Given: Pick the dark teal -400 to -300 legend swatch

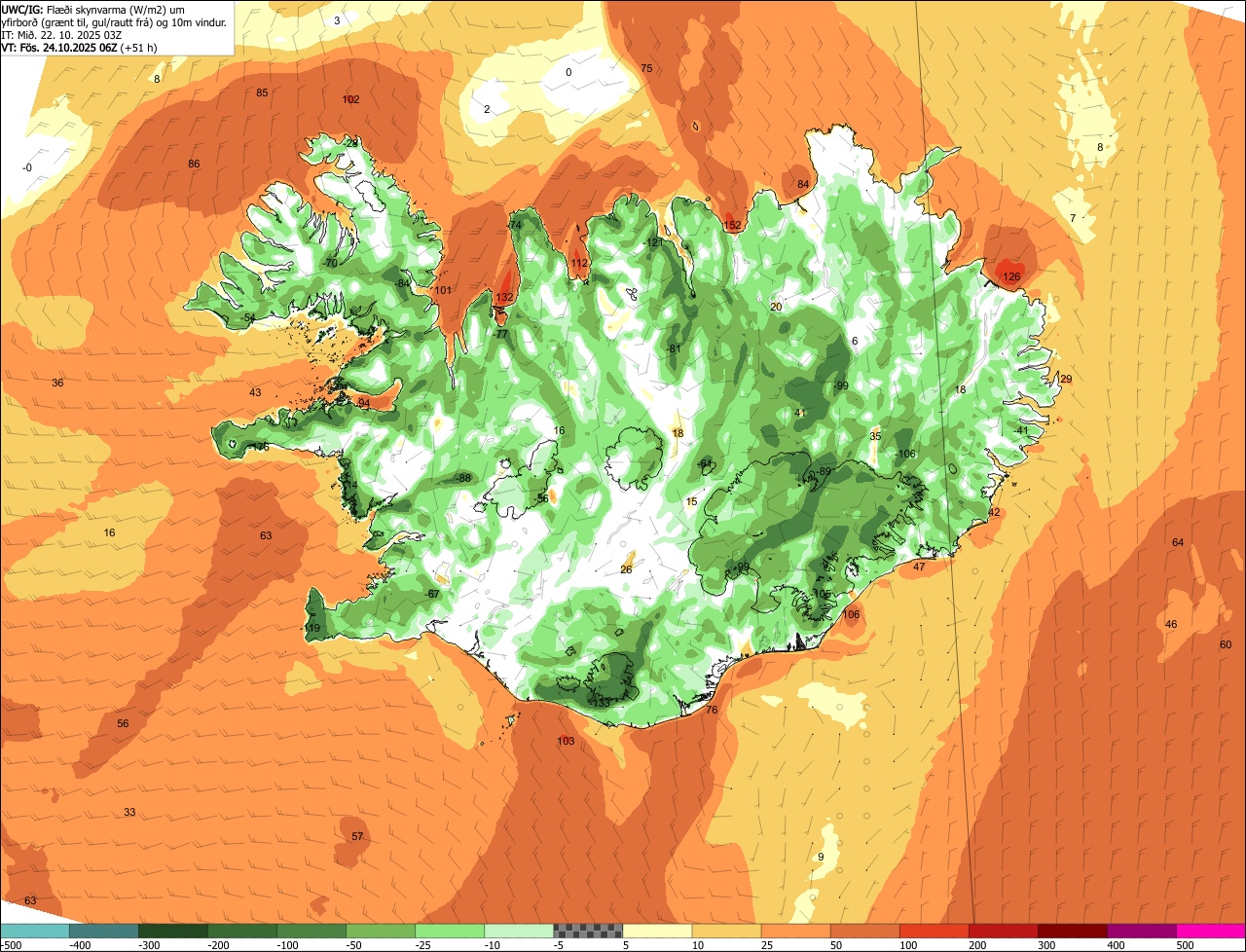Looking at the screenshot, I should (103, 932).
